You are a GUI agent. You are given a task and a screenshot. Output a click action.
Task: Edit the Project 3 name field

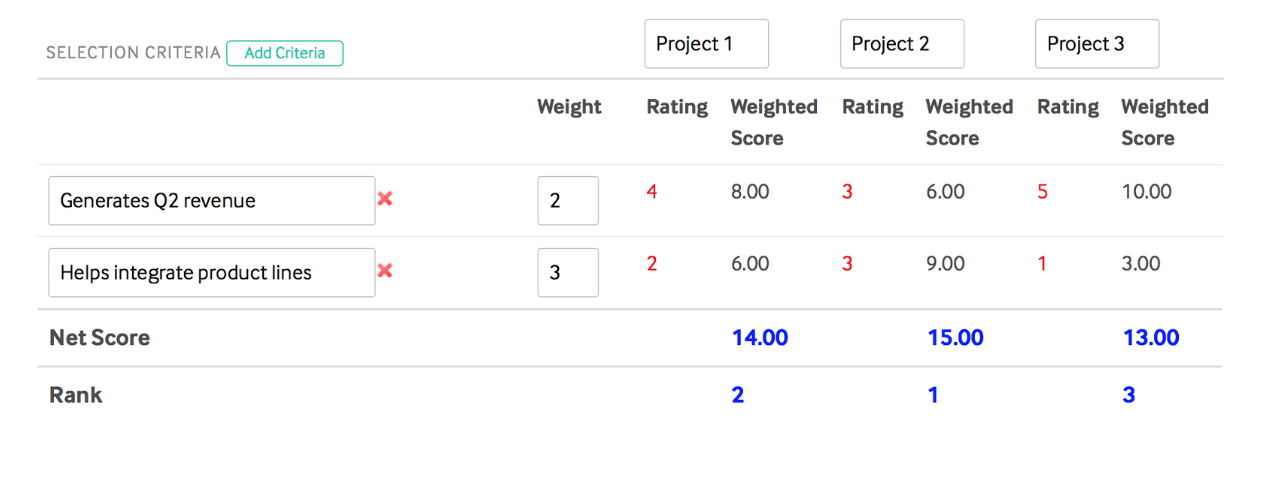1096,44
